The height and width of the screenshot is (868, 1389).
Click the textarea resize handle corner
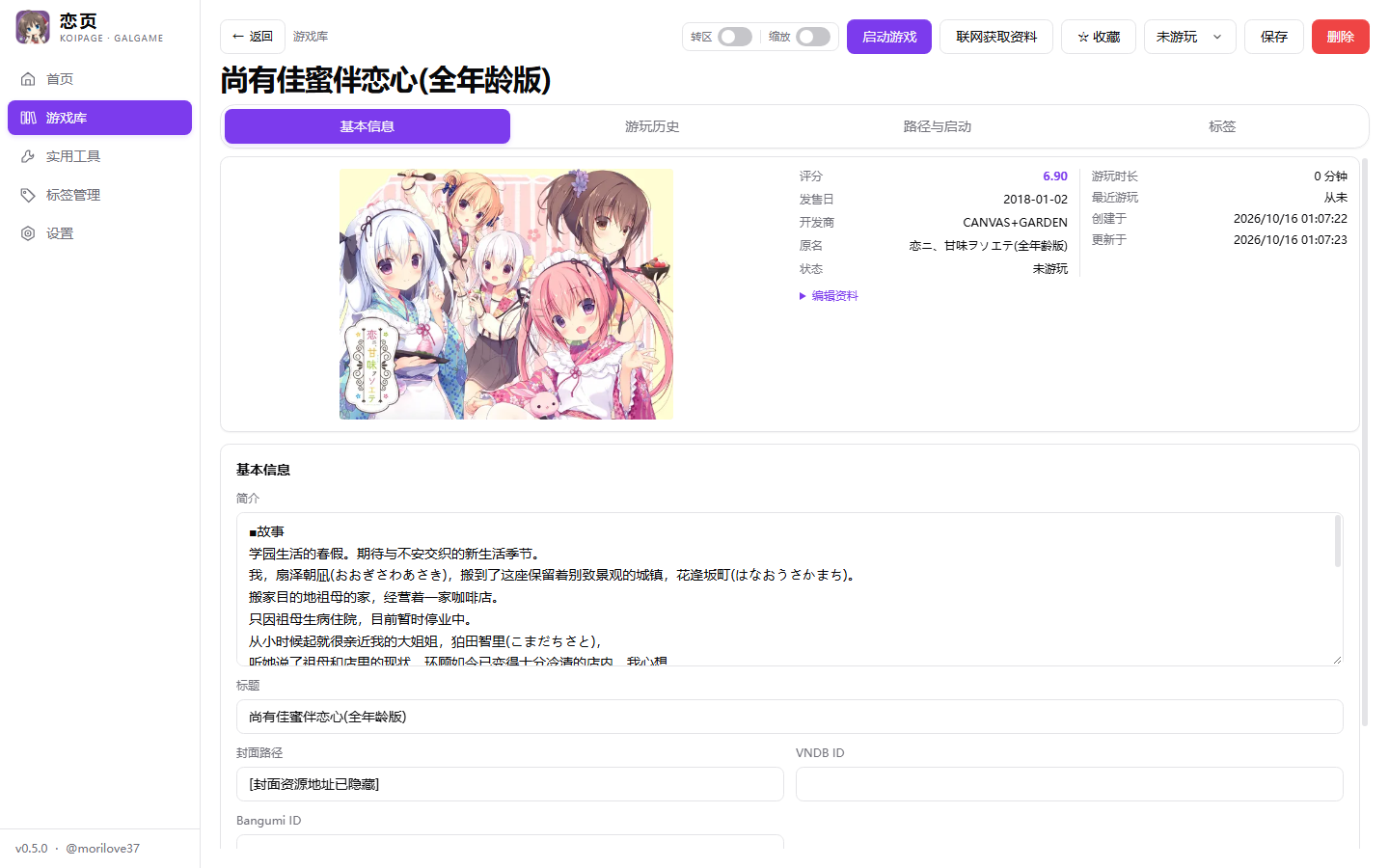[1337, 660]
